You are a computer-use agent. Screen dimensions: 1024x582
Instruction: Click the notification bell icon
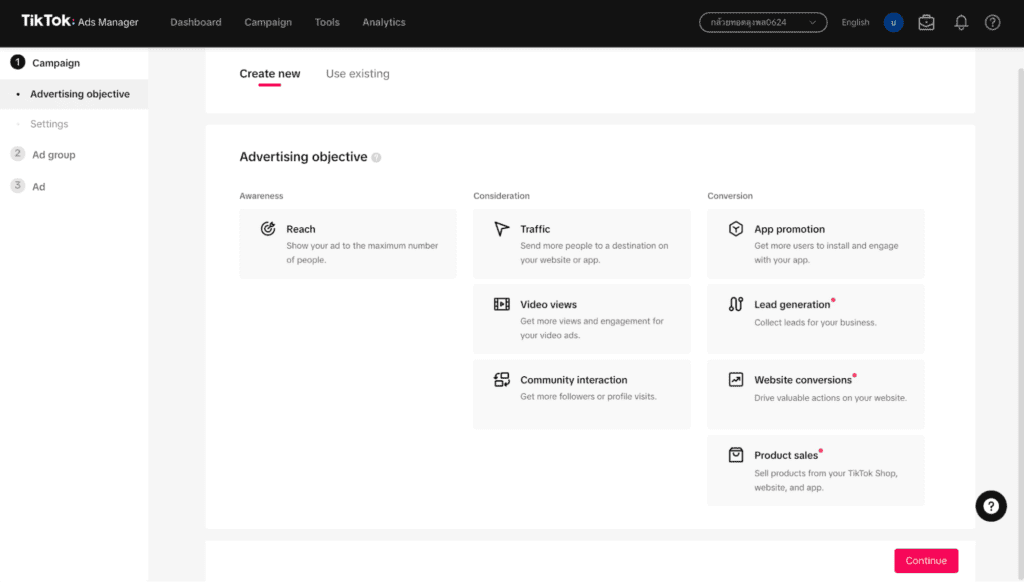(x=961, y=22)
